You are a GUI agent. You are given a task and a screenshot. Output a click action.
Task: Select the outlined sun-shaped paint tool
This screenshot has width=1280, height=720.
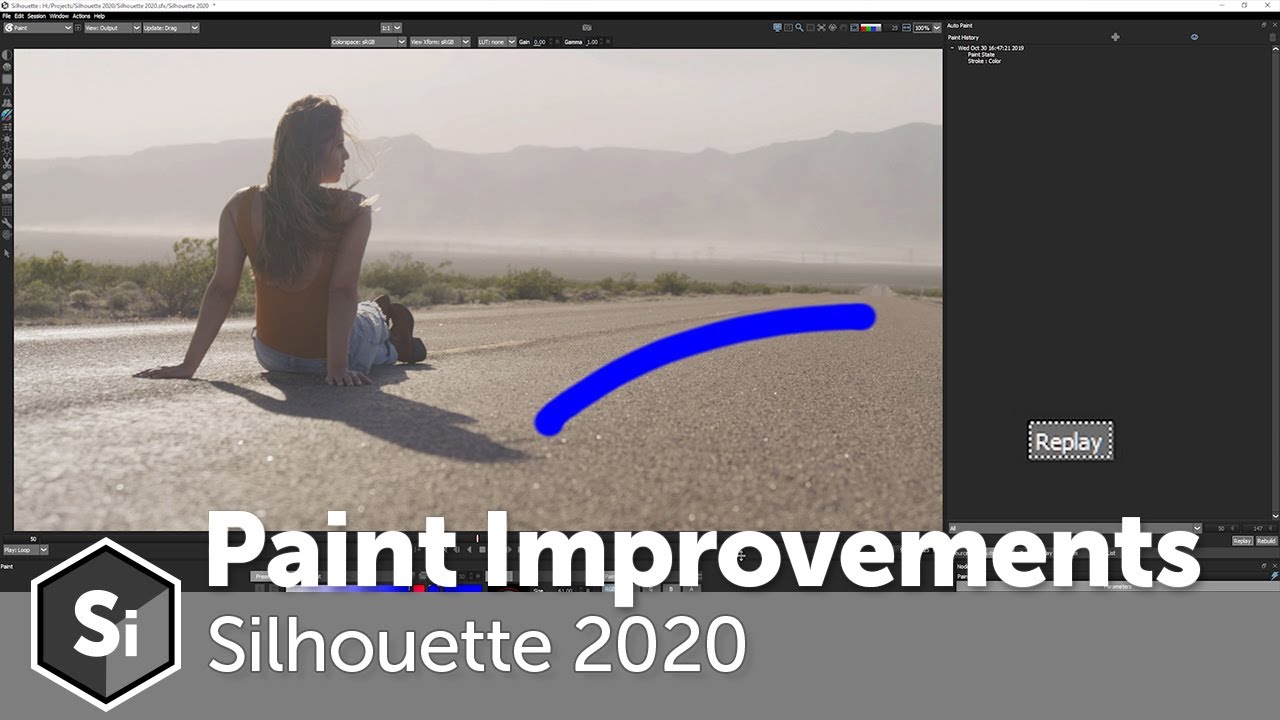pyautogui.click(x=7, y=150)
